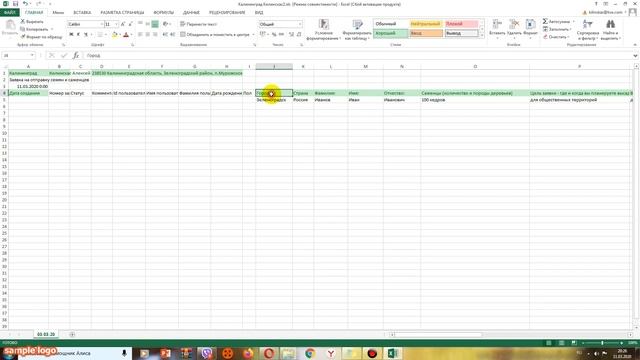This screenshot has height=360, width=640.
Task: Increase decimal places
Action: pyautogui.click(x=291, y=35)
